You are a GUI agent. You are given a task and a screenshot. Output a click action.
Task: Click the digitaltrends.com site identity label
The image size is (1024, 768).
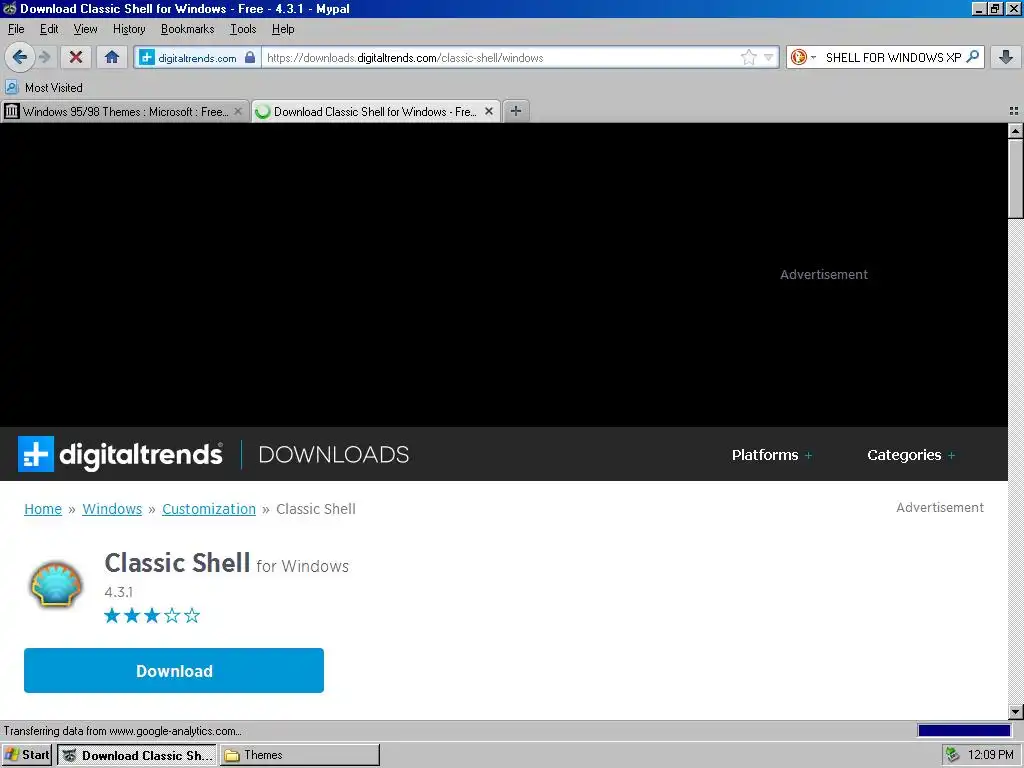point(197,58)
